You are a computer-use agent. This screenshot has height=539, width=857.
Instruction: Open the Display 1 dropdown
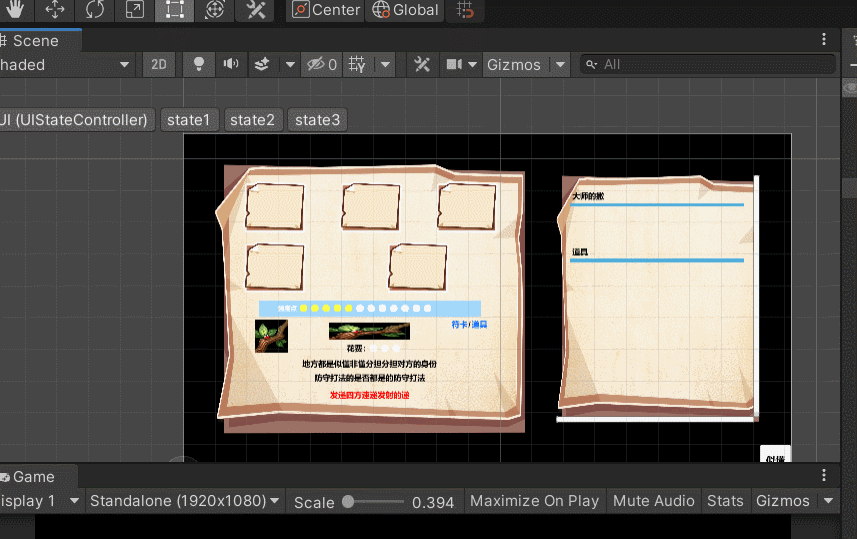click(40, 501)
